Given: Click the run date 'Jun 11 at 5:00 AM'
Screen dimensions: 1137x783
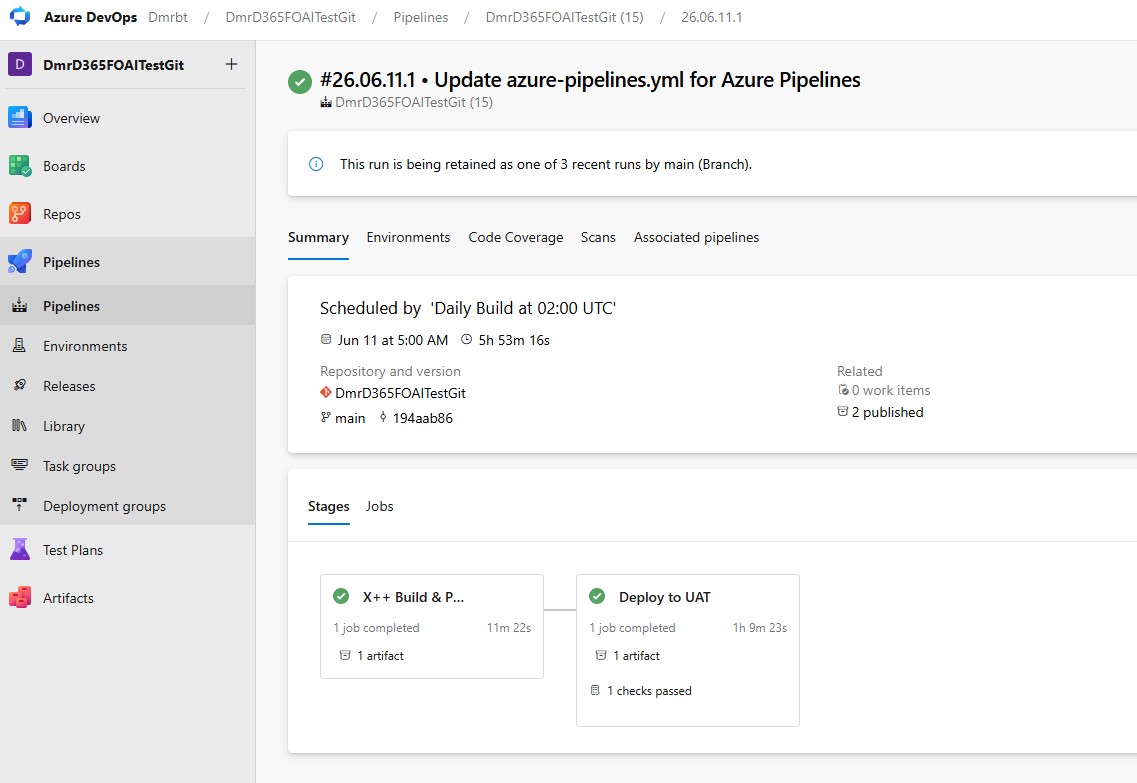Looking at the screenshot, I should pyautogui.click(x=392, y=340).
